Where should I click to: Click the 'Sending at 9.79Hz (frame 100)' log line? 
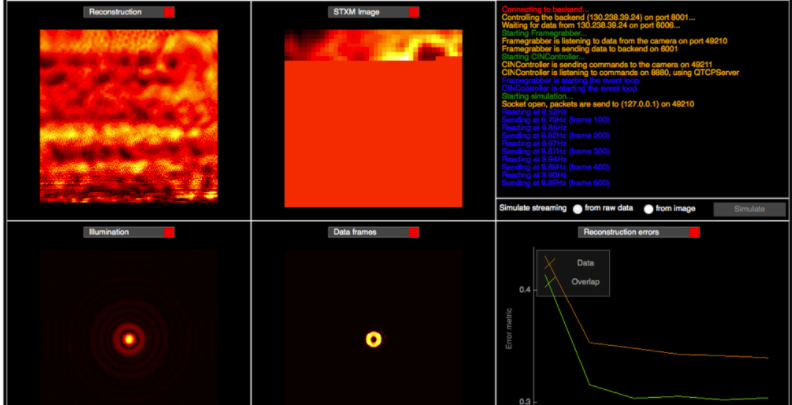tap(555, 120)
